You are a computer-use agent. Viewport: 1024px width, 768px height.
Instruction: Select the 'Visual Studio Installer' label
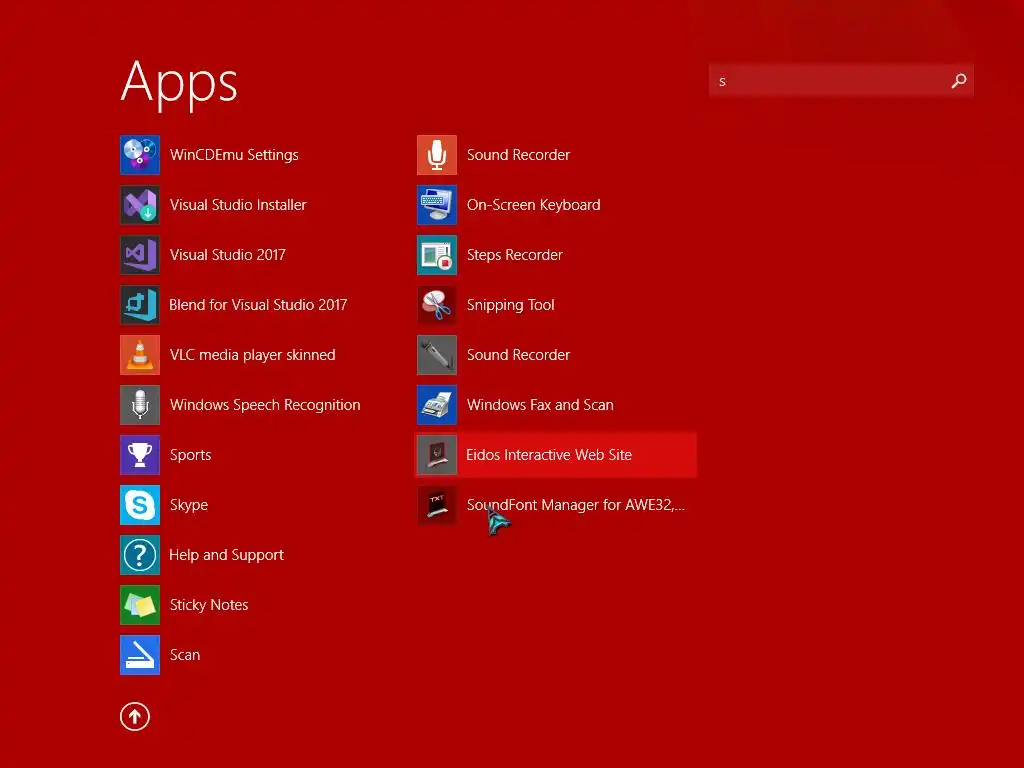tap(238, 205)
